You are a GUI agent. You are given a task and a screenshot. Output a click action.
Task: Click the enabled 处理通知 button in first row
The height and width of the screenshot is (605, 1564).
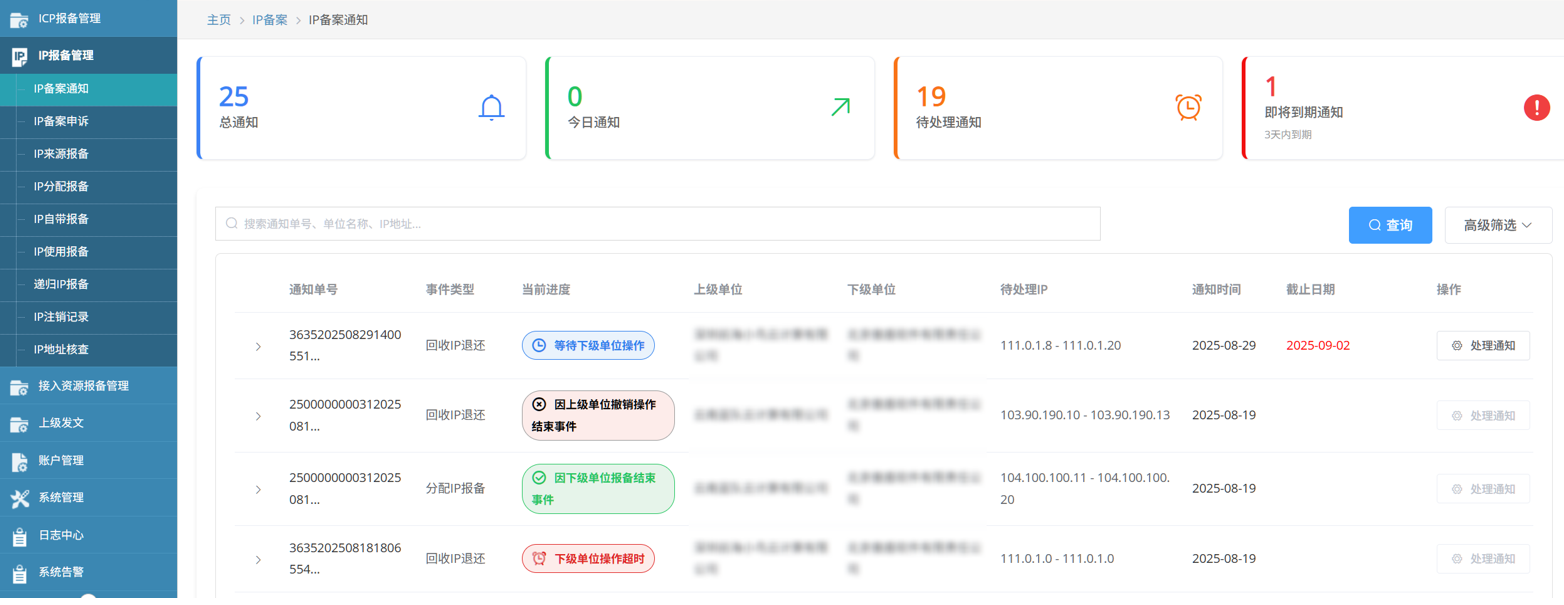[1482, 346]
